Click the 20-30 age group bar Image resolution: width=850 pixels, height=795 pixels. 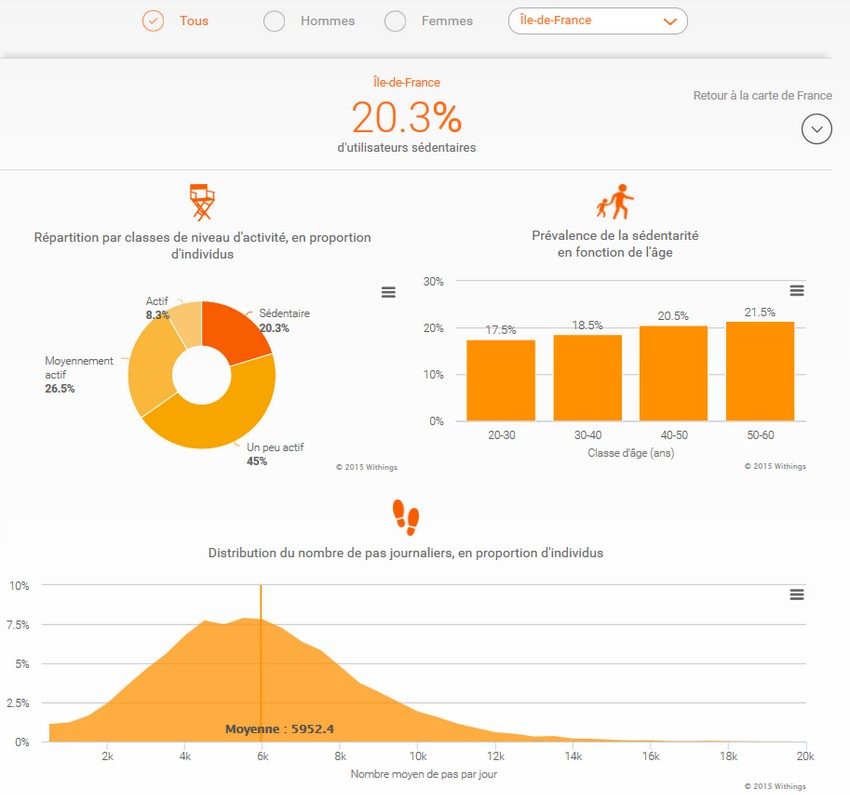tap(500, 380)
